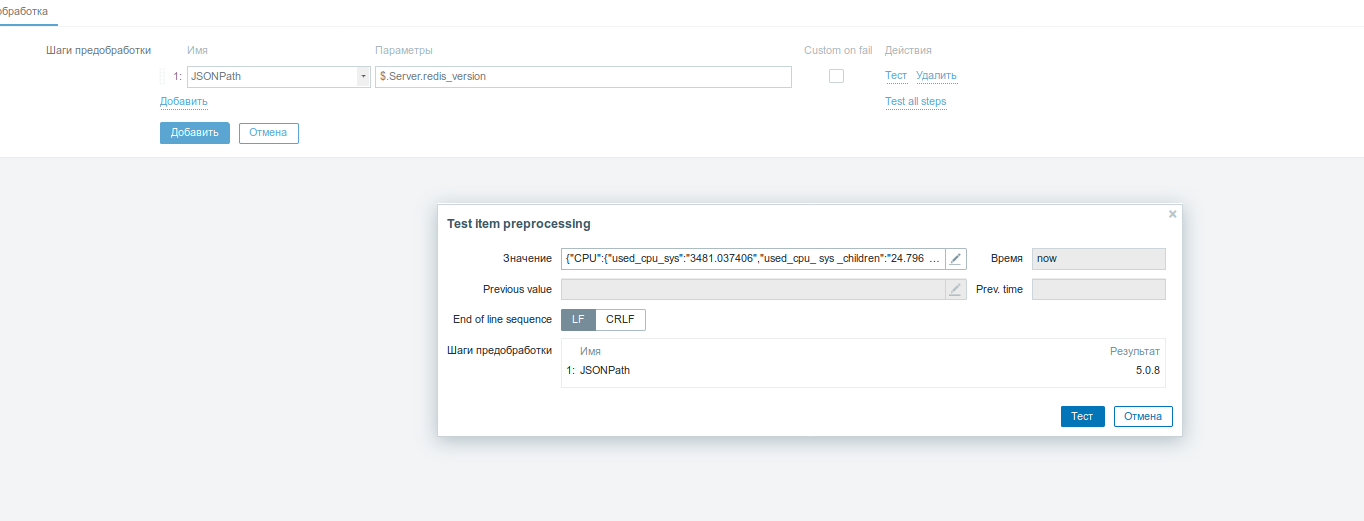Select LF end of line sequence
1364x521 pixels.
pos(578,320)
